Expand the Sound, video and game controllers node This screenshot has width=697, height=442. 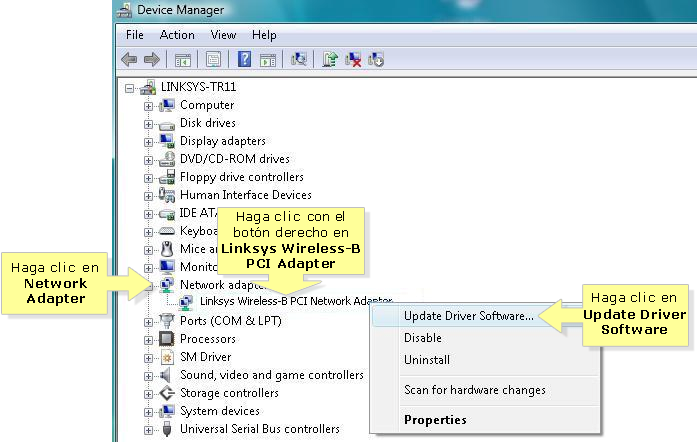(x=148, y=376)
